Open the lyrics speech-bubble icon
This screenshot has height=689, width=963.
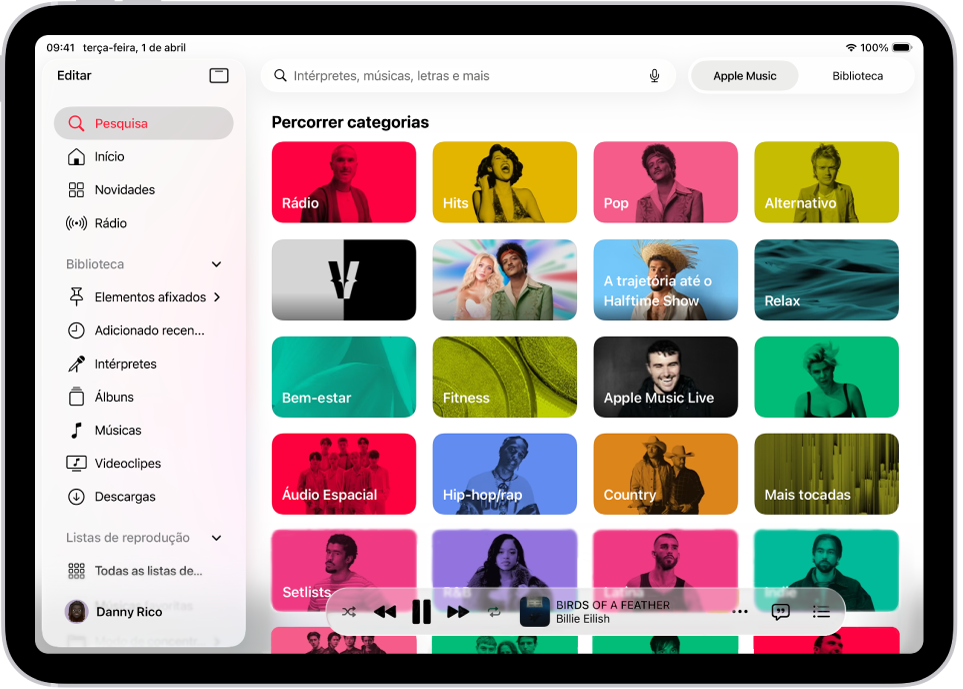(780, 612)
